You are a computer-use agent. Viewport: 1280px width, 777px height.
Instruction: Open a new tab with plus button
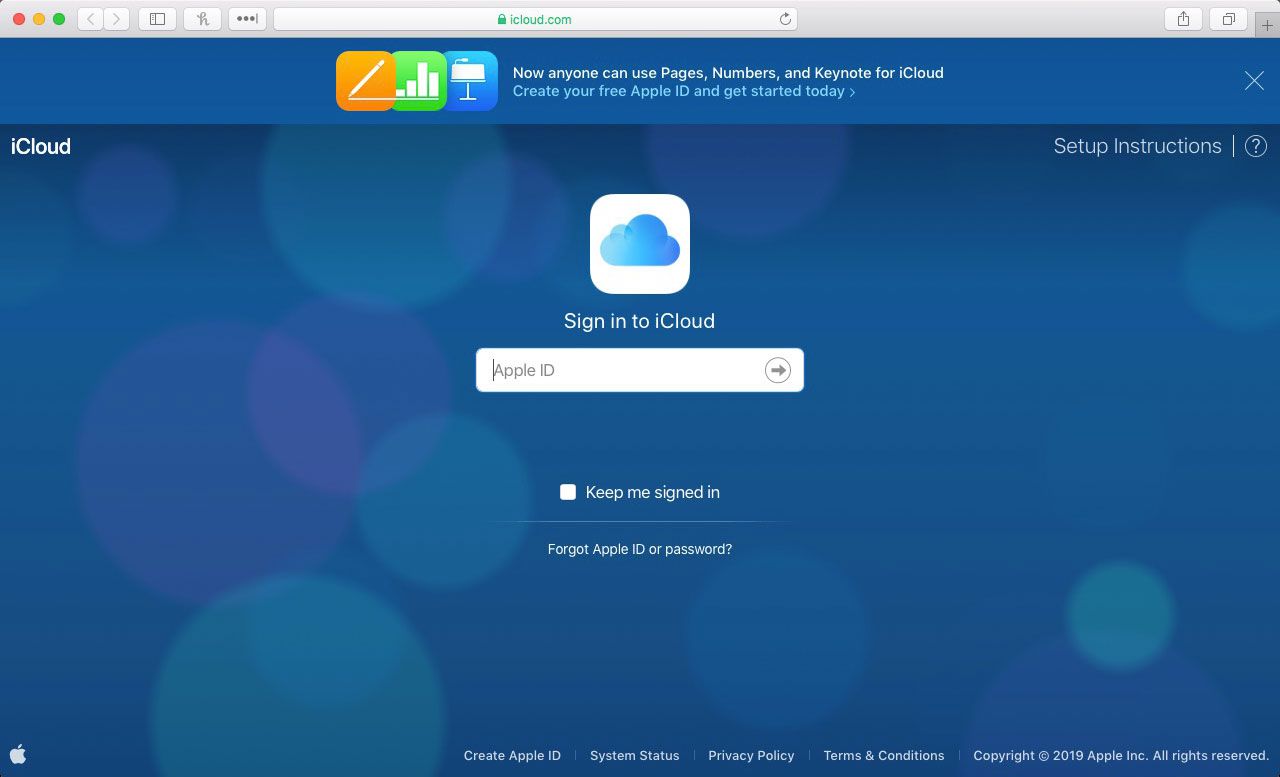1267,25
